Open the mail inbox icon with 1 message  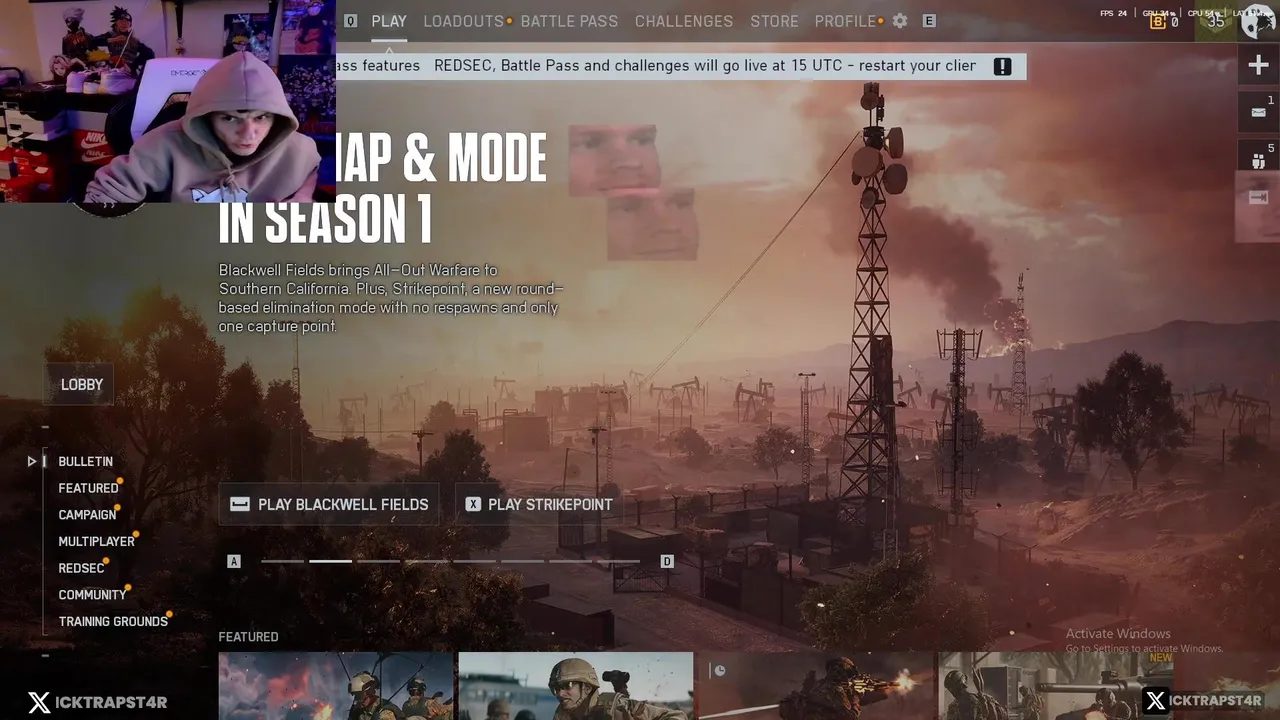[x=1258, y=112]
